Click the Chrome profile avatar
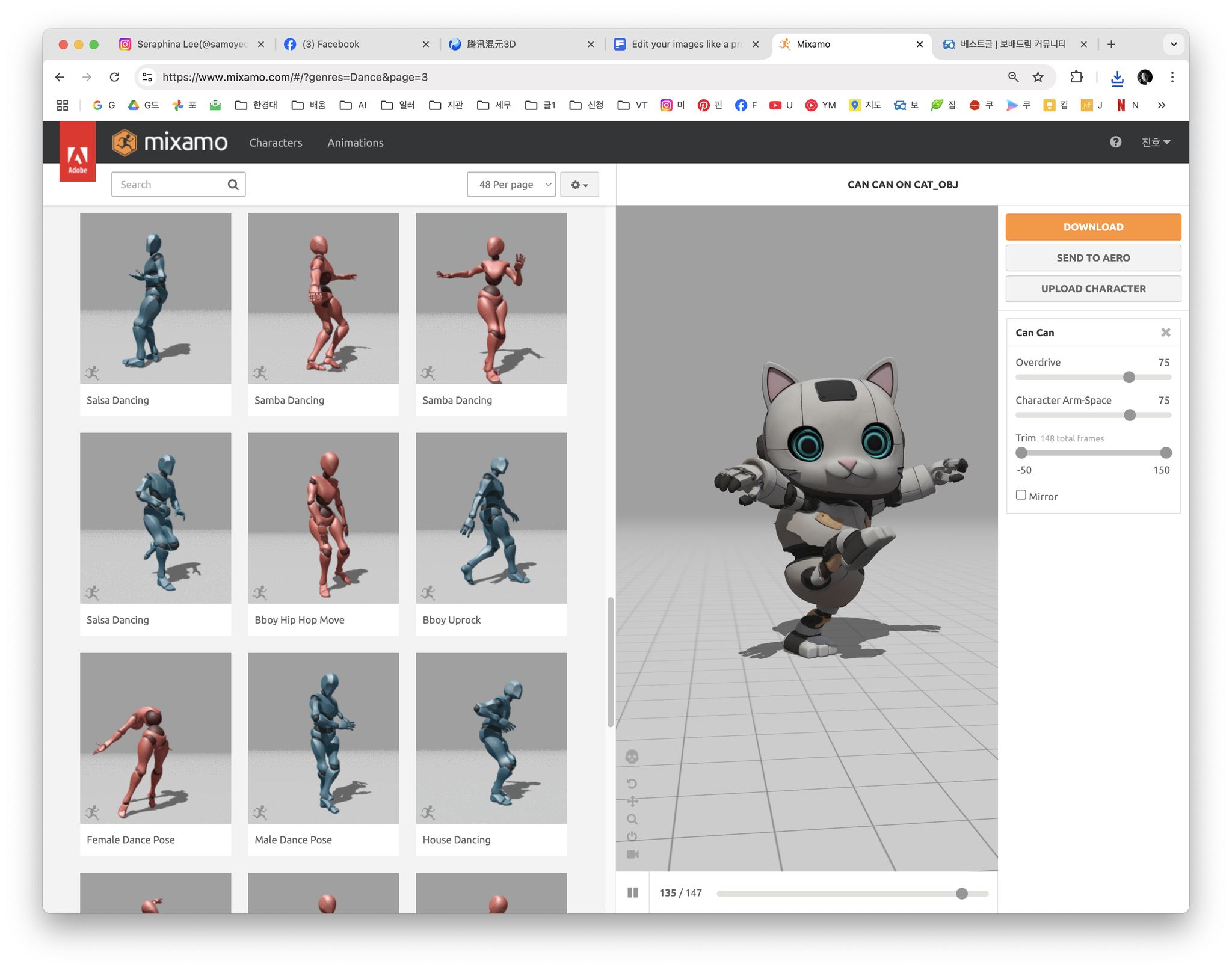This screenshot has width=1232, height=970. tap(1145, 77)
